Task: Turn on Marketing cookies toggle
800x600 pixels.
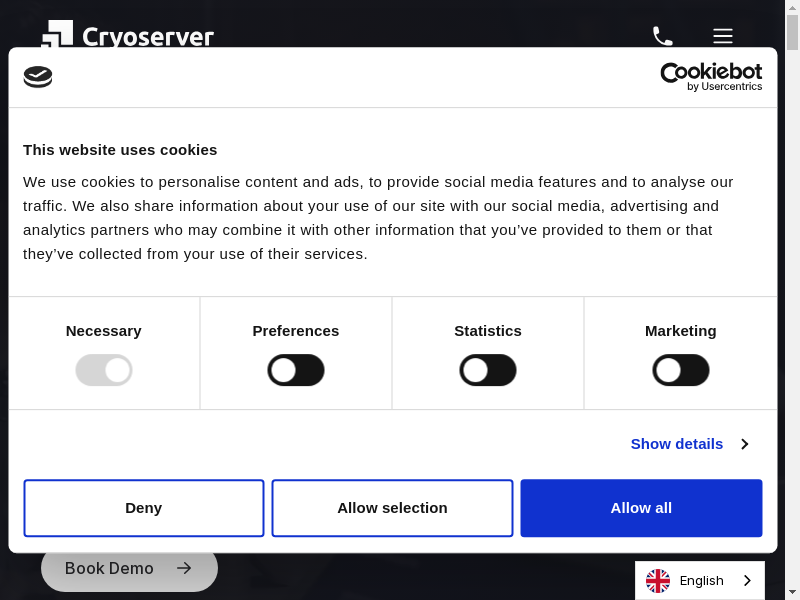Action: pyautogui.click(x=681, y=370)
